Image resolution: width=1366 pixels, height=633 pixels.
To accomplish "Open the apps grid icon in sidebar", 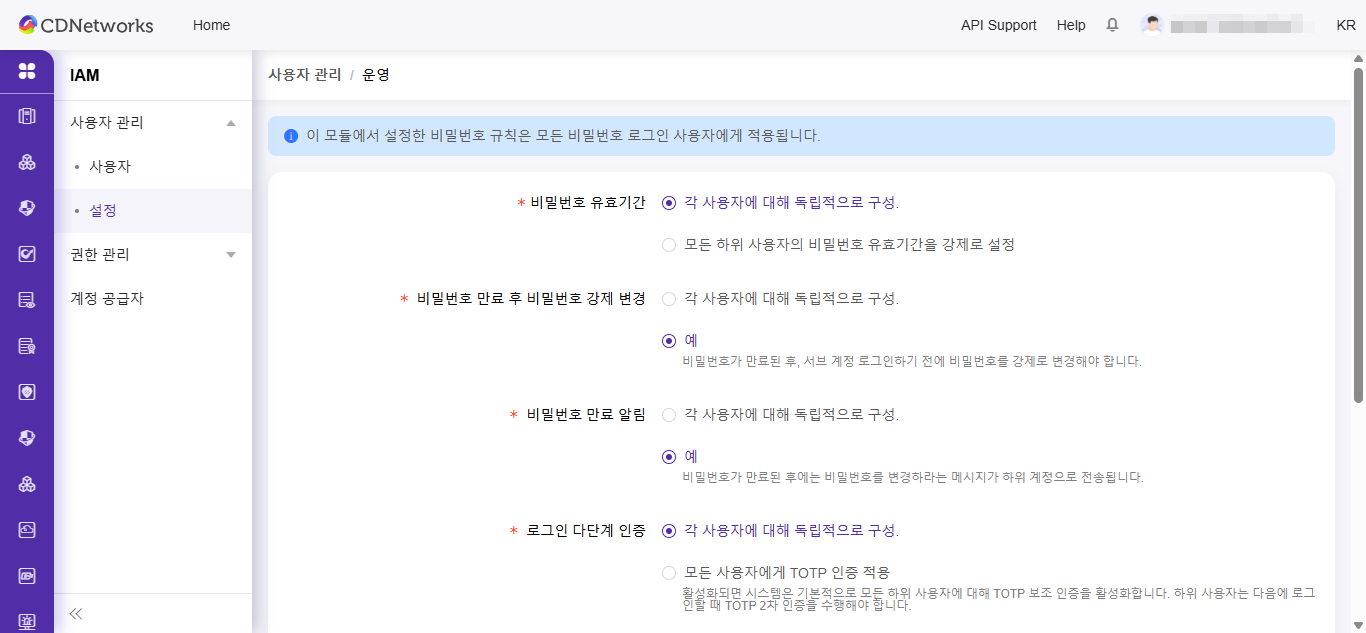I will [26, 72].
